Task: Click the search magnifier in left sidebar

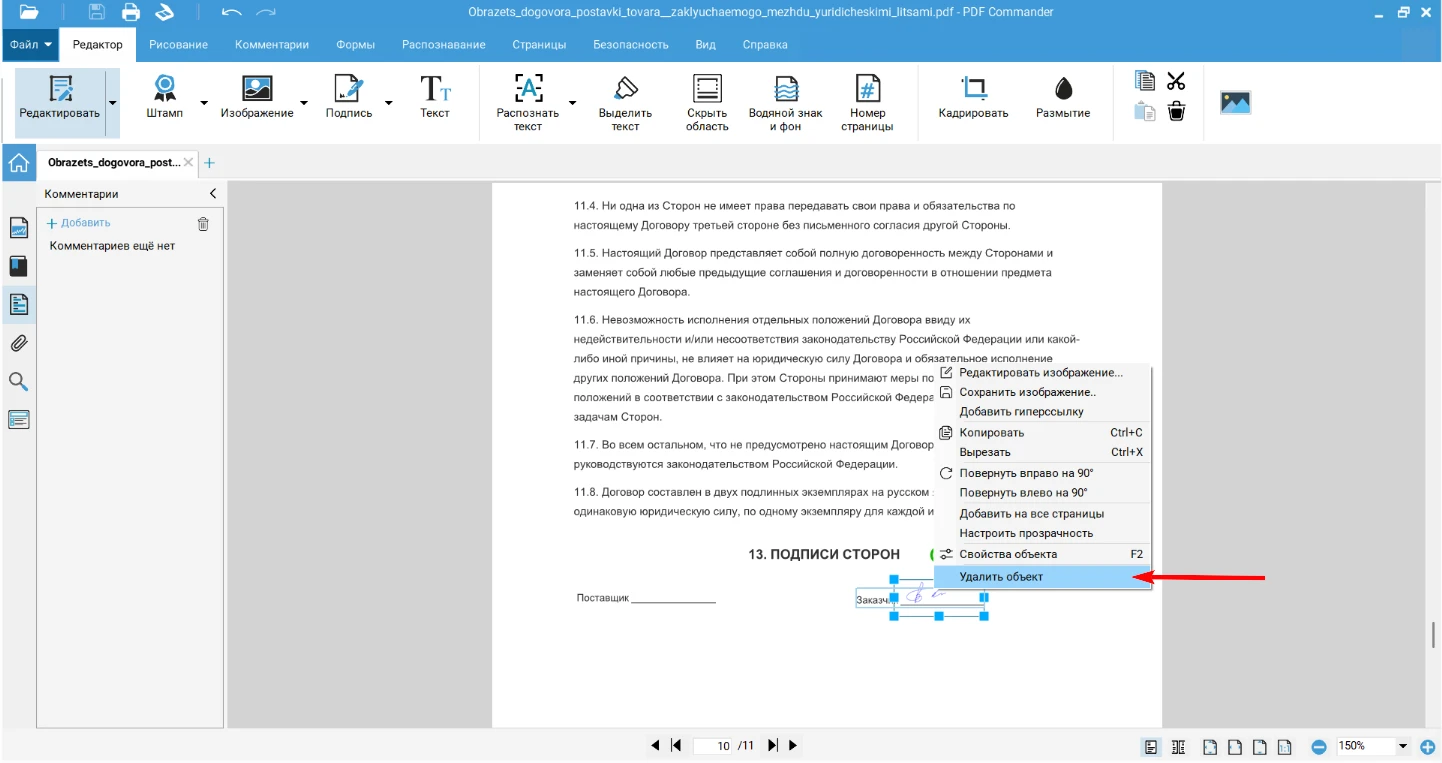Action: pyautogui.click(x=18, y=381)
